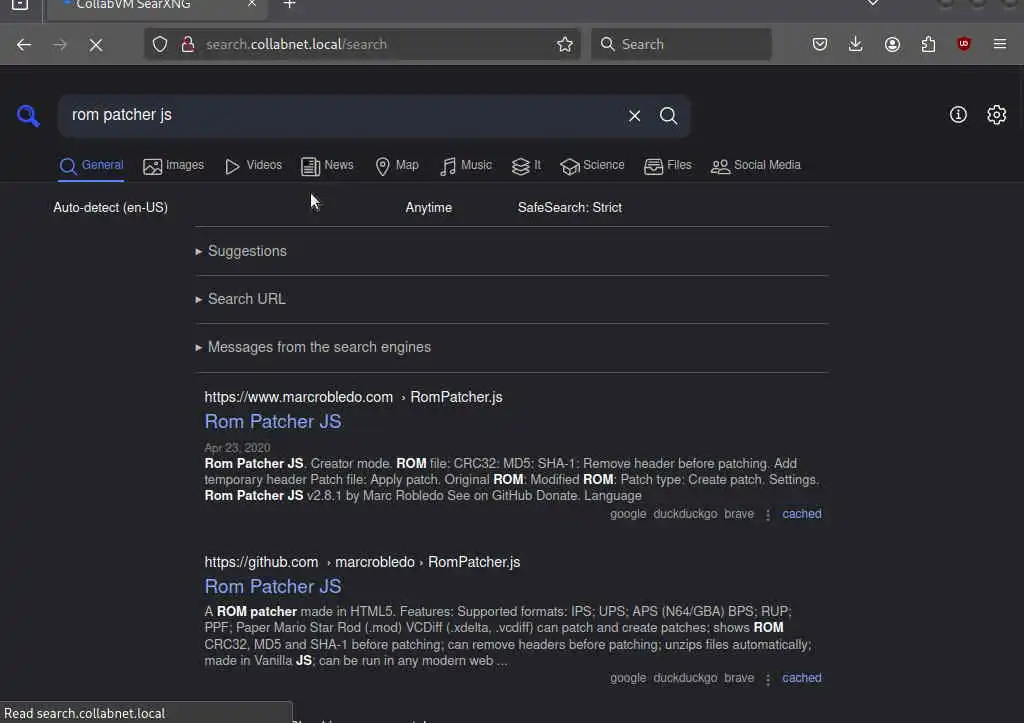This screenshot has width=1024, height=723.
Task: Switch to the Music category
Action: pos(466,166)
